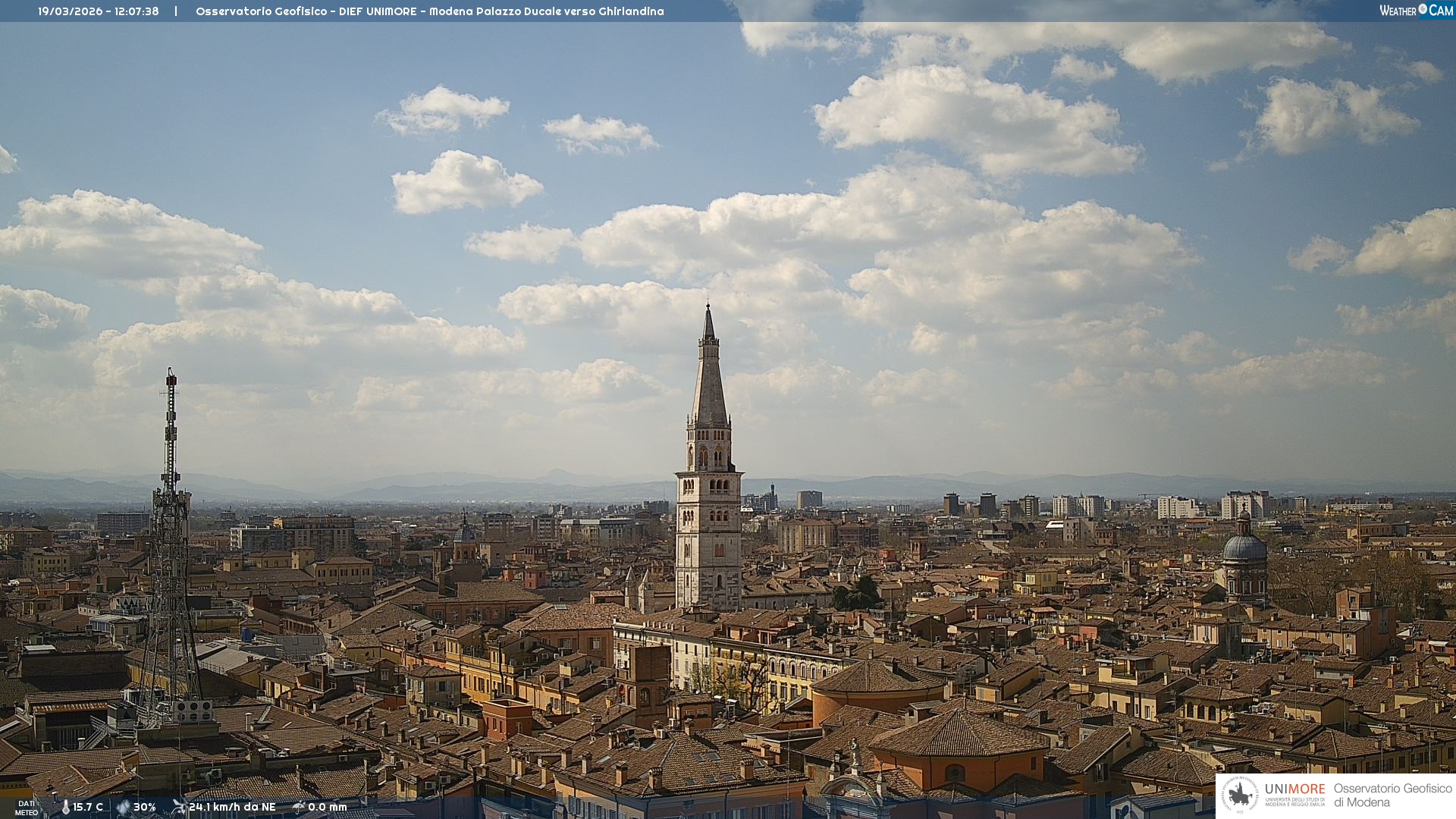Click the umbrella rainfall icon
The image size is (1456, 819).
(x=299, y=807)
